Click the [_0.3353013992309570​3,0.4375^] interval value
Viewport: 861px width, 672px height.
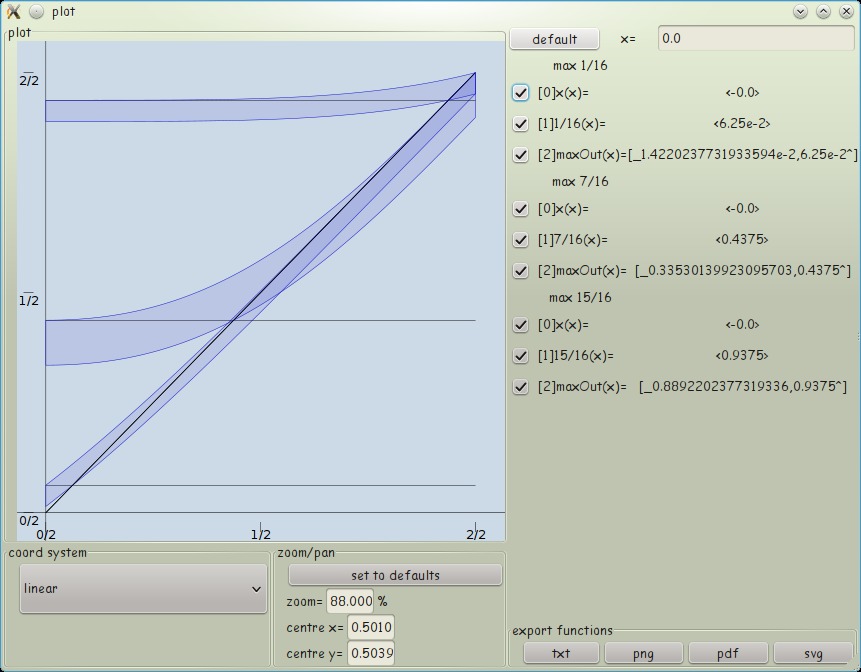click(x=743, y=271)
